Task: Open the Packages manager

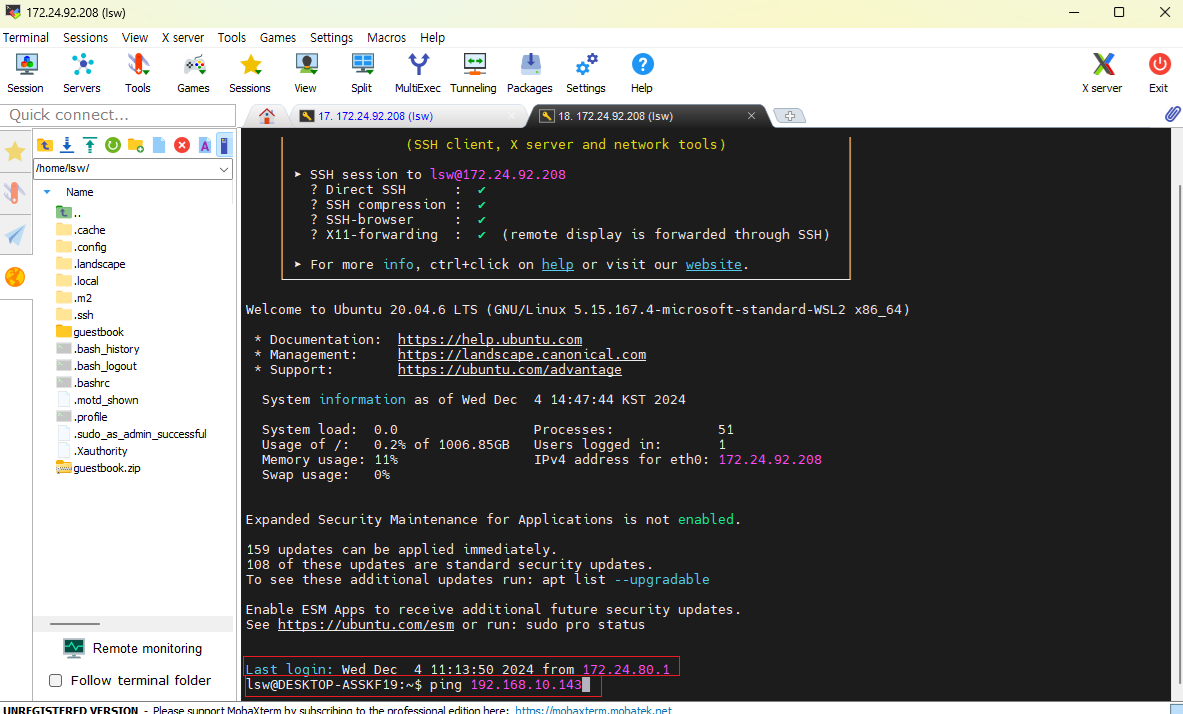Action: pyautogui.click(x=530, y=73)
